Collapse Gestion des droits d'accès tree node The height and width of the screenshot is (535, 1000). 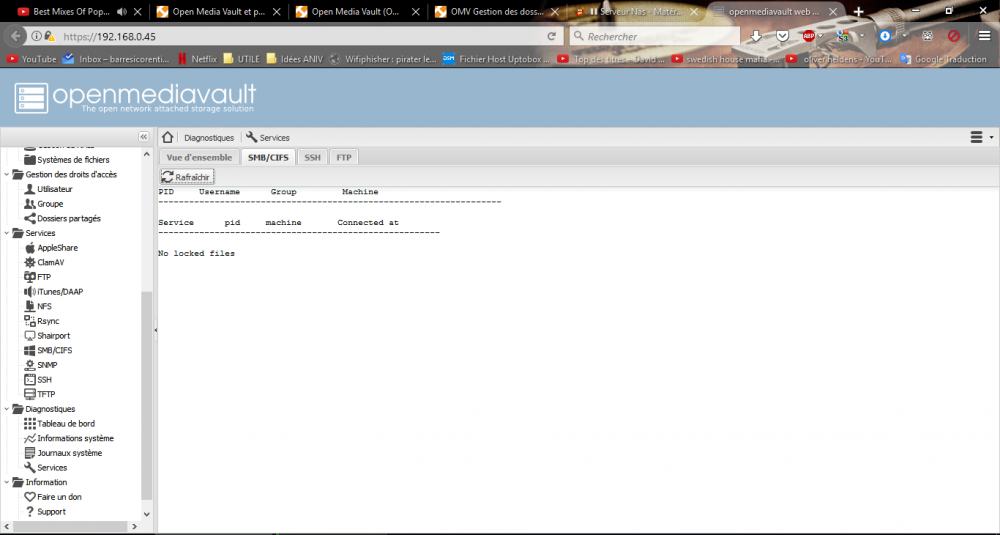[6, 174]
